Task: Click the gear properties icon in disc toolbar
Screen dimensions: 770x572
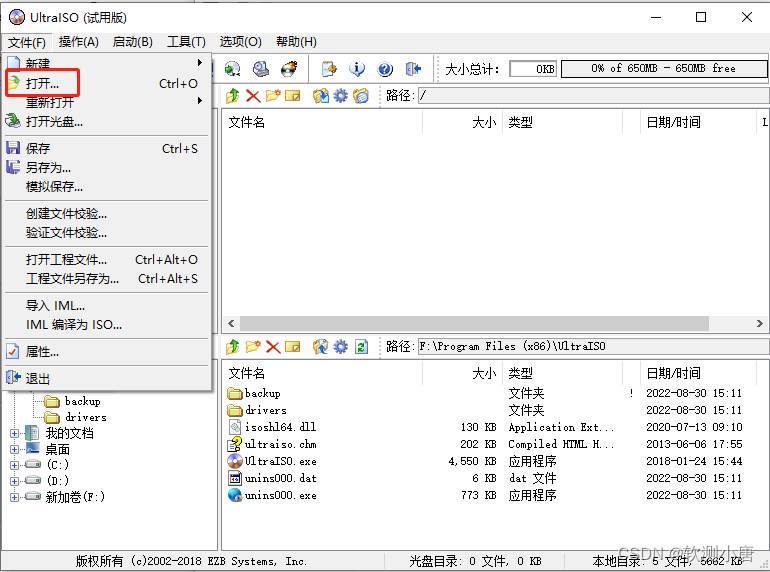Action: click(340, 96)
